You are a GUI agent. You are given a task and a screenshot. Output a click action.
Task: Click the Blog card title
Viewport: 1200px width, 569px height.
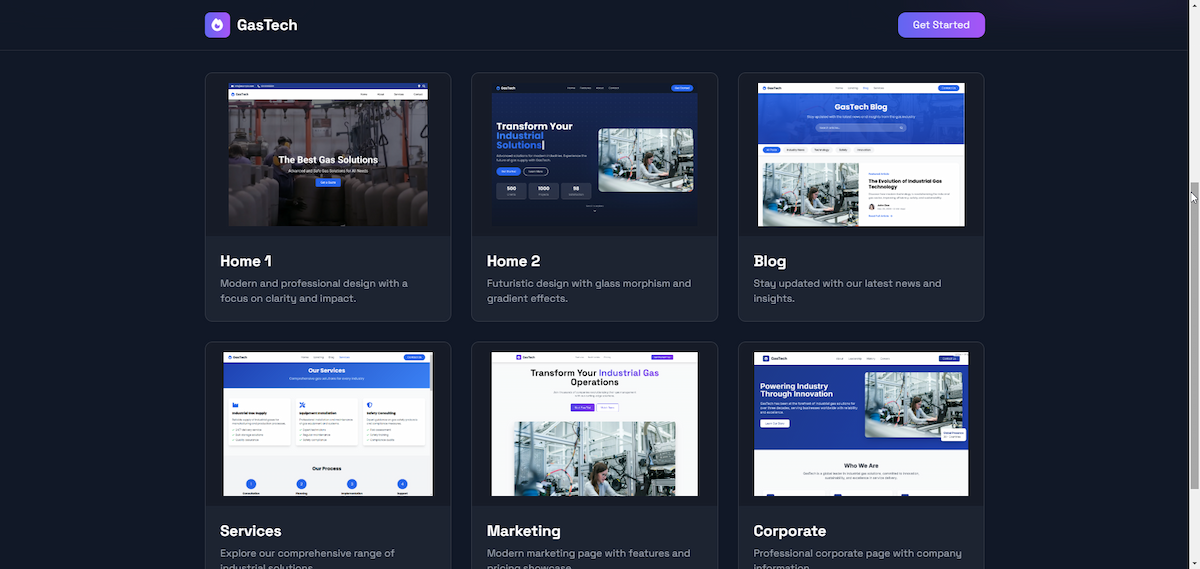pos(770,261)
